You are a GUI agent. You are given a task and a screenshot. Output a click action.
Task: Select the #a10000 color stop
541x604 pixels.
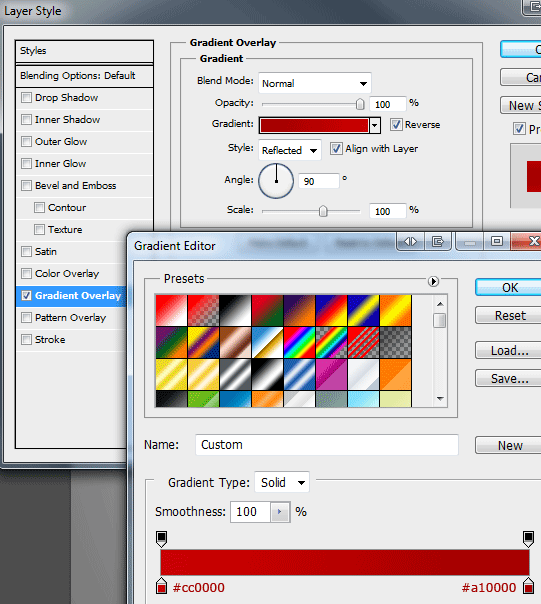(528, 586)
